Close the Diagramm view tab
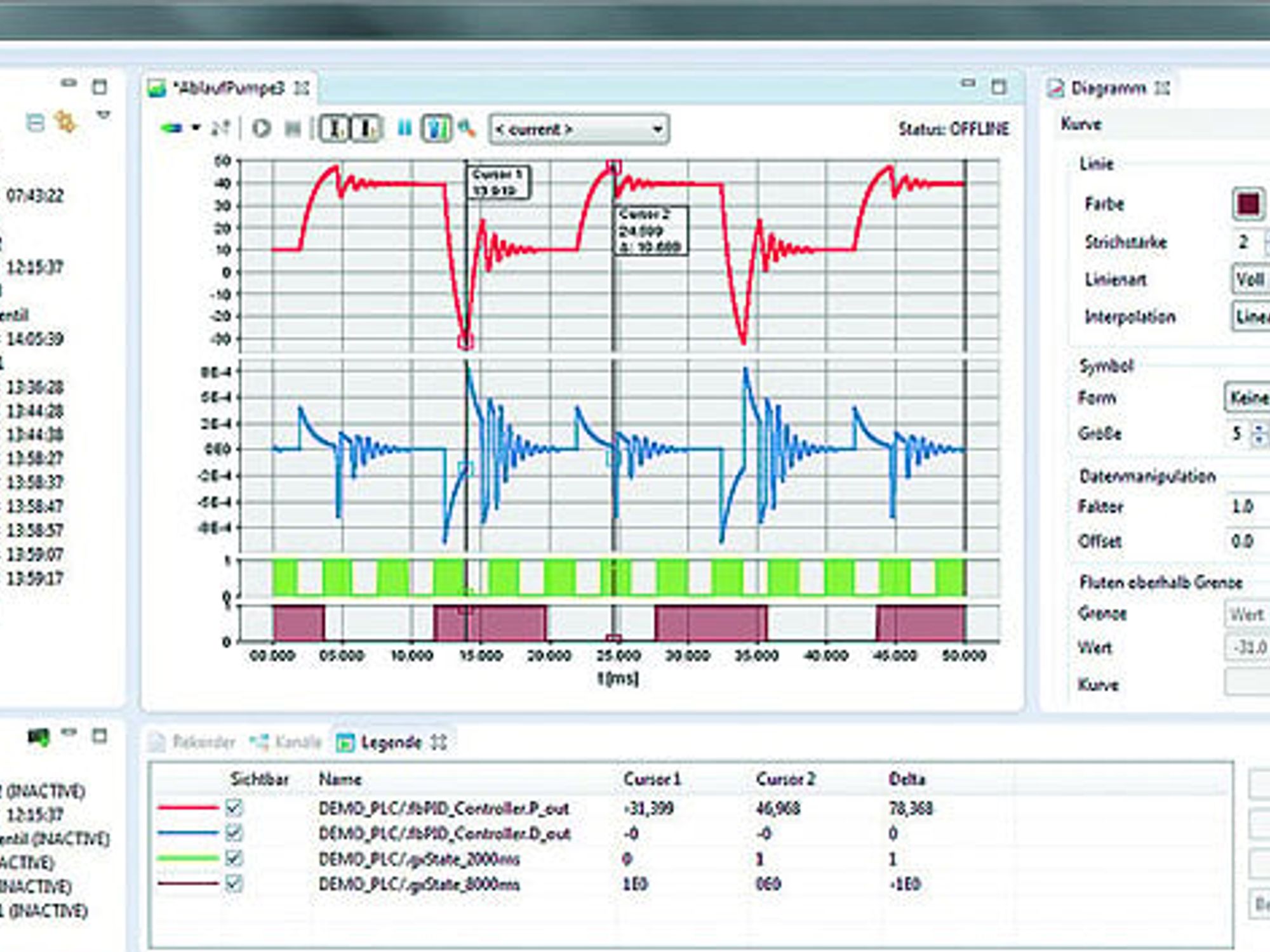Screen dimensions: 1270x952 click(x=1162, y=88)
